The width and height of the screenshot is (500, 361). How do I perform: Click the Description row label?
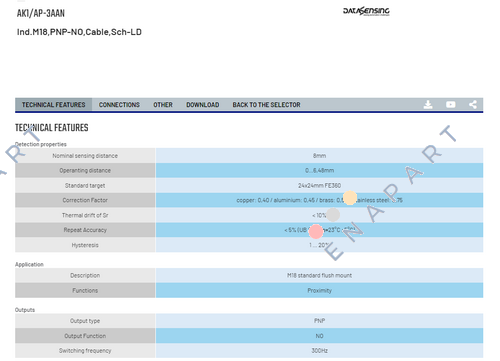pyautogui.click(x=85, y=275)
